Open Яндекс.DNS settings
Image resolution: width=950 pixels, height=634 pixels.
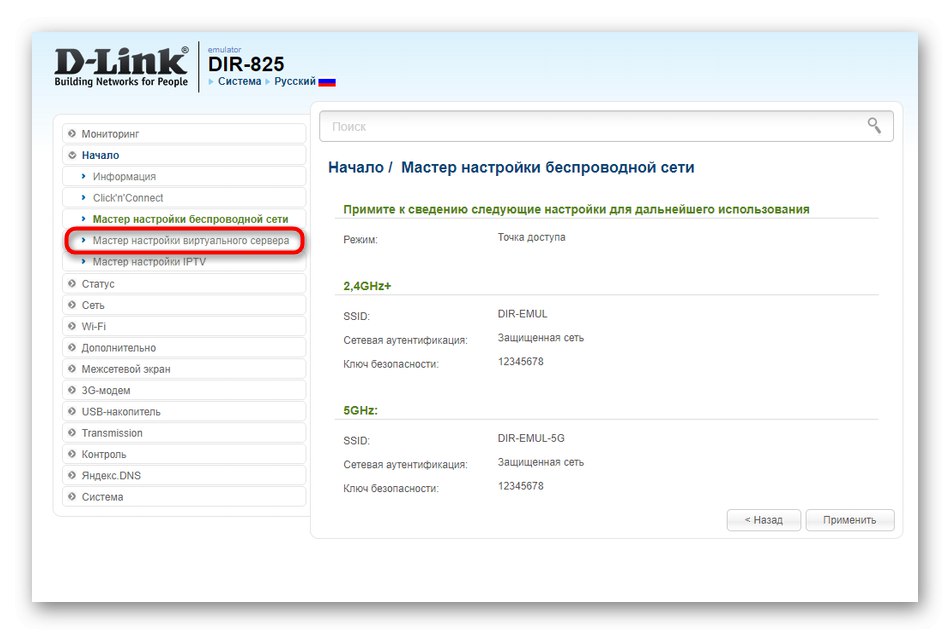click(110, 475)
